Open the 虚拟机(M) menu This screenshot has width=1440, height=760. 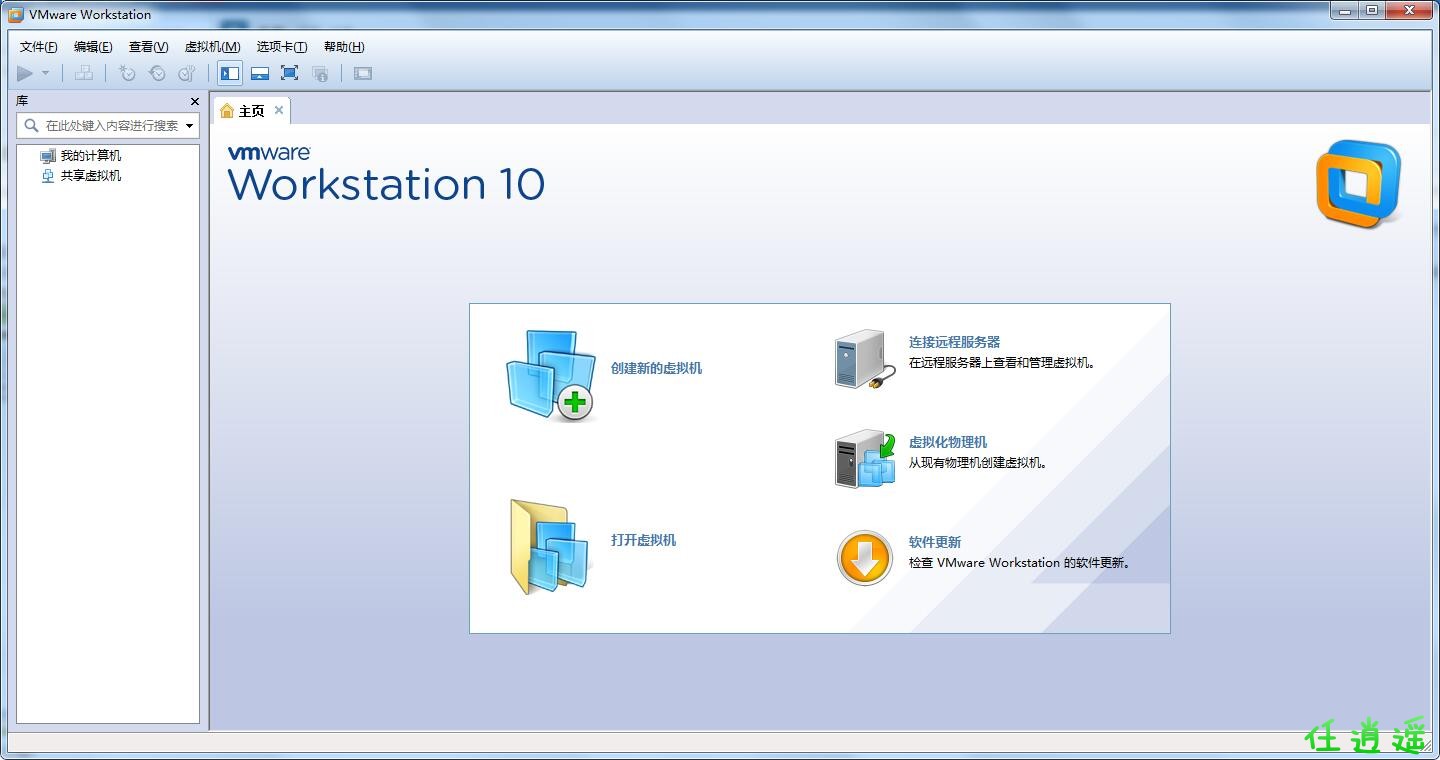(212, 47)
